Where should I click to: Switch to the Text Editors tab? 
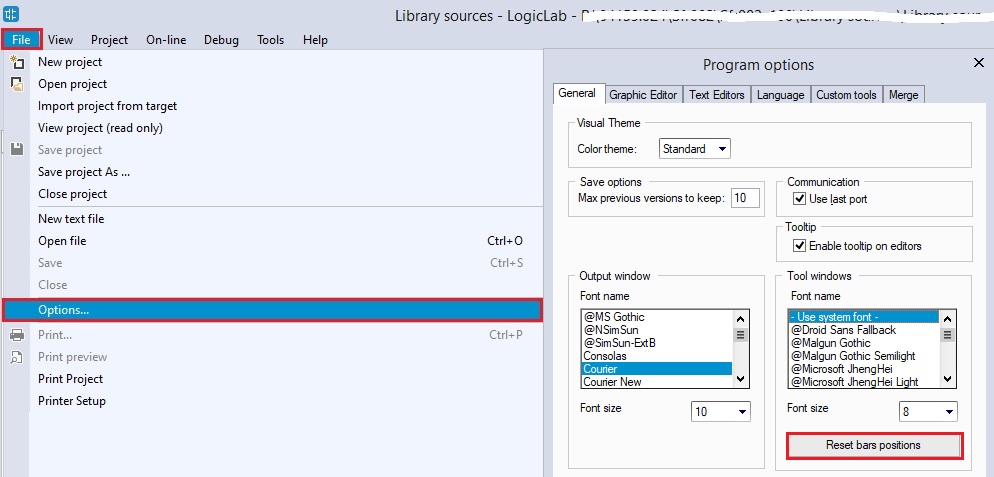pos(716,95)
